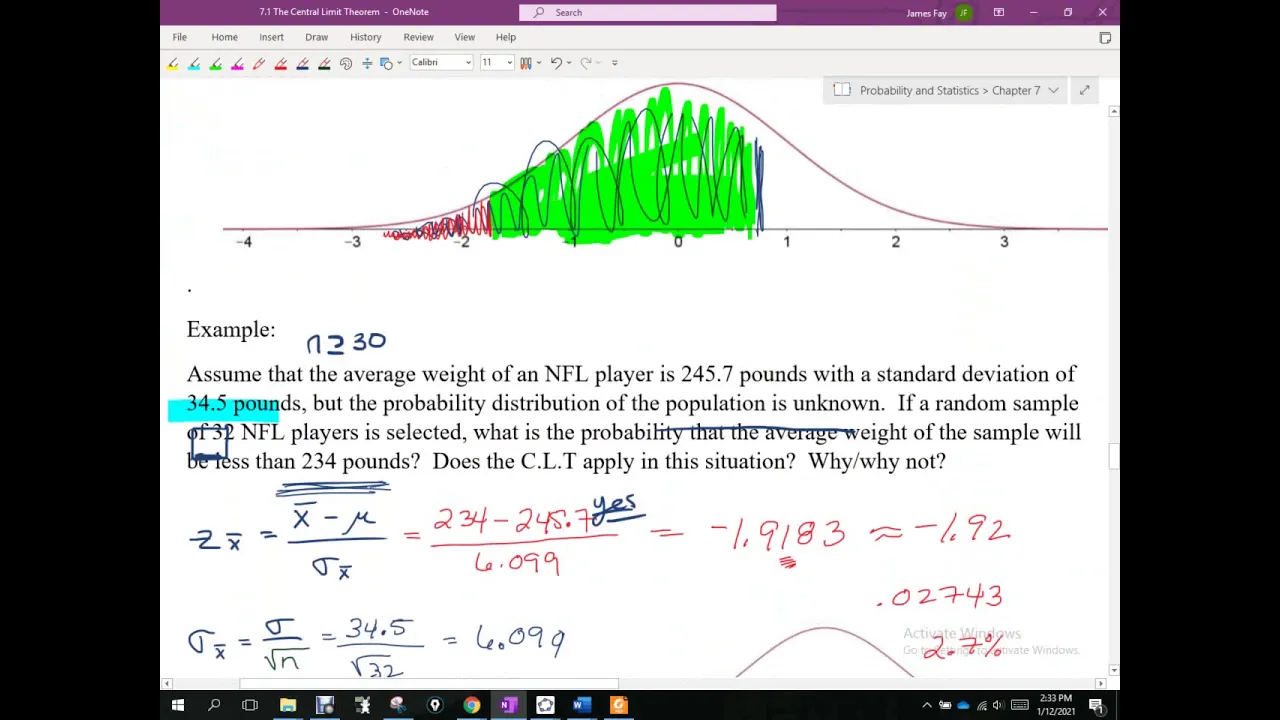Expand the pens gallery dropdown arrow
Image resolution: width=1280 pixels, height=720 pixels.
pos(538,63)
